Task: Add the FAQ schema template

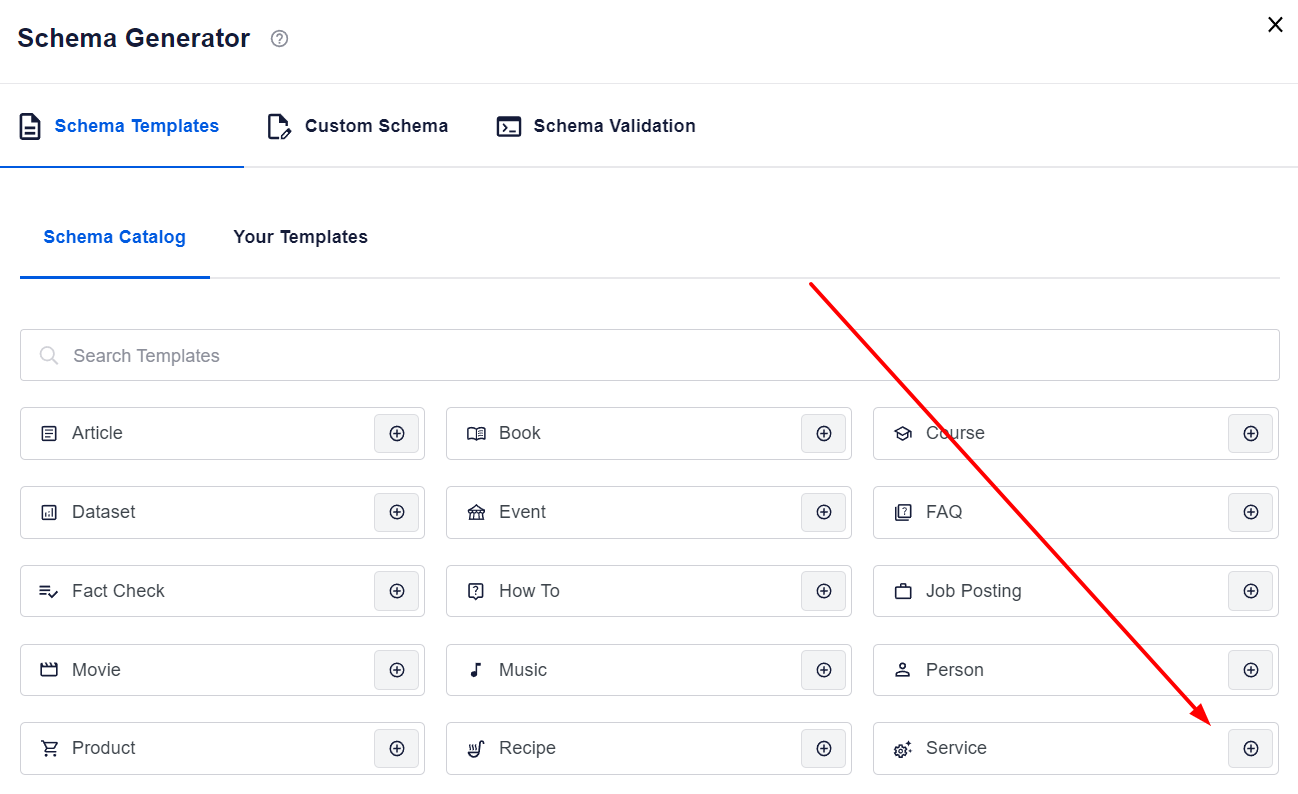Action: (x=1251, y=512)
